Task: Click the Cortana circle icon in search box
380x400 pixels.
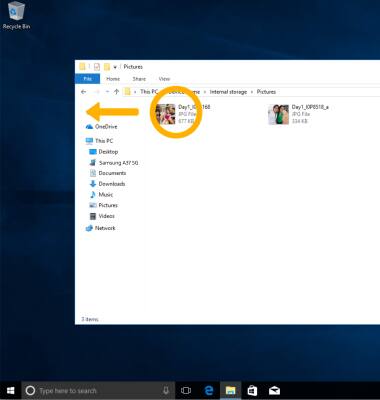Action: tap(30, 391)
